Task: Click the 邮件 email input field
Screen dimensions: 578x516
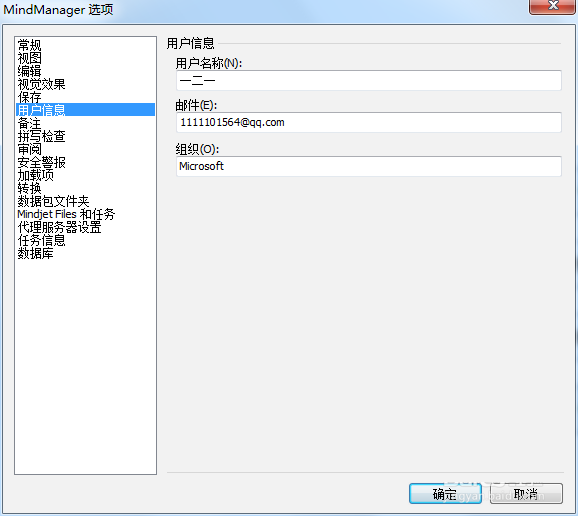Action: 369,122
